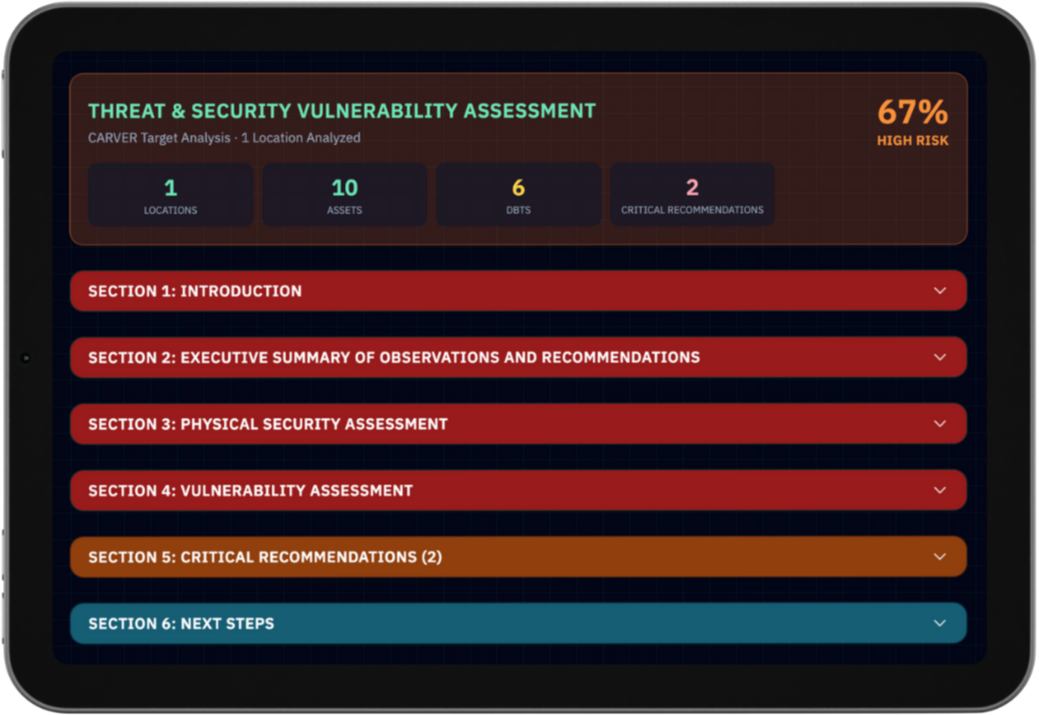Viewport: 1039px width, 715px height.
Task: Expand Section 5 Critical Recommendations chevron
Action: pos(940,557)
